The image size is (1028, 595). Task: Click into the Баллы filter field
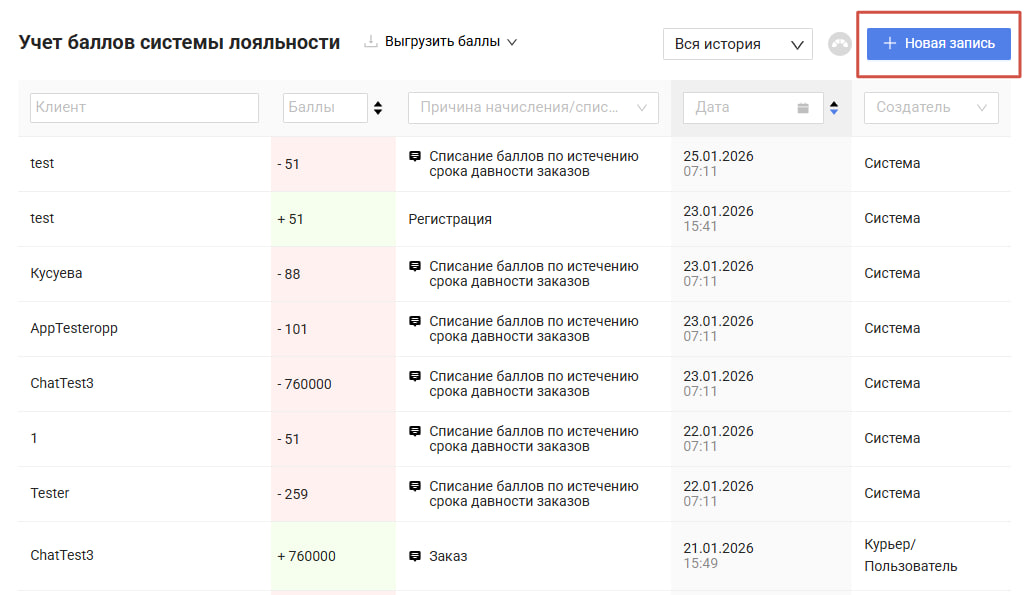pyautogui.click(x=324, y=108)
